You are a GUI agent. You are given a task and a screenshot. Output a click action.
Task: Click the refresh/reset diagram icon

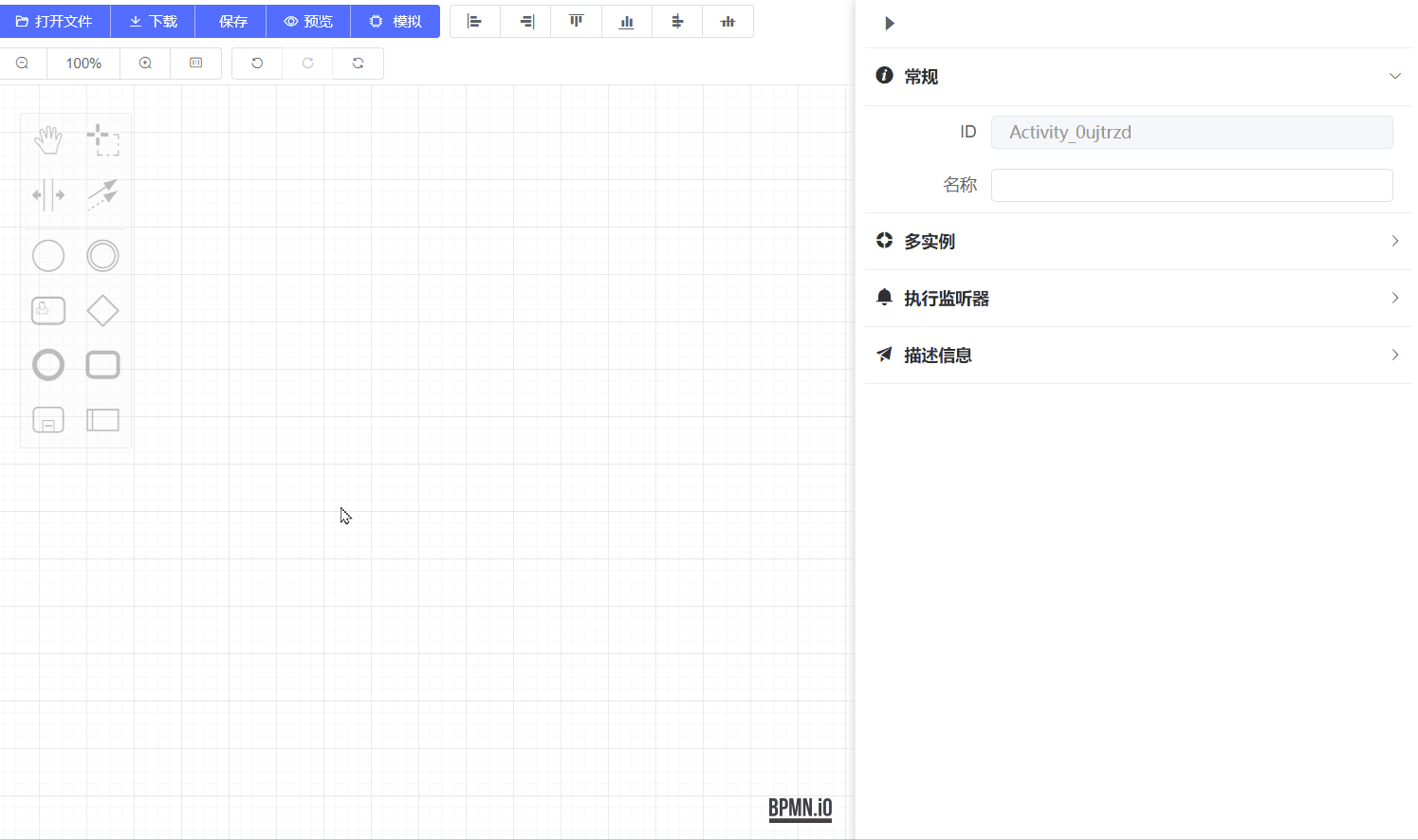[359, 64]
